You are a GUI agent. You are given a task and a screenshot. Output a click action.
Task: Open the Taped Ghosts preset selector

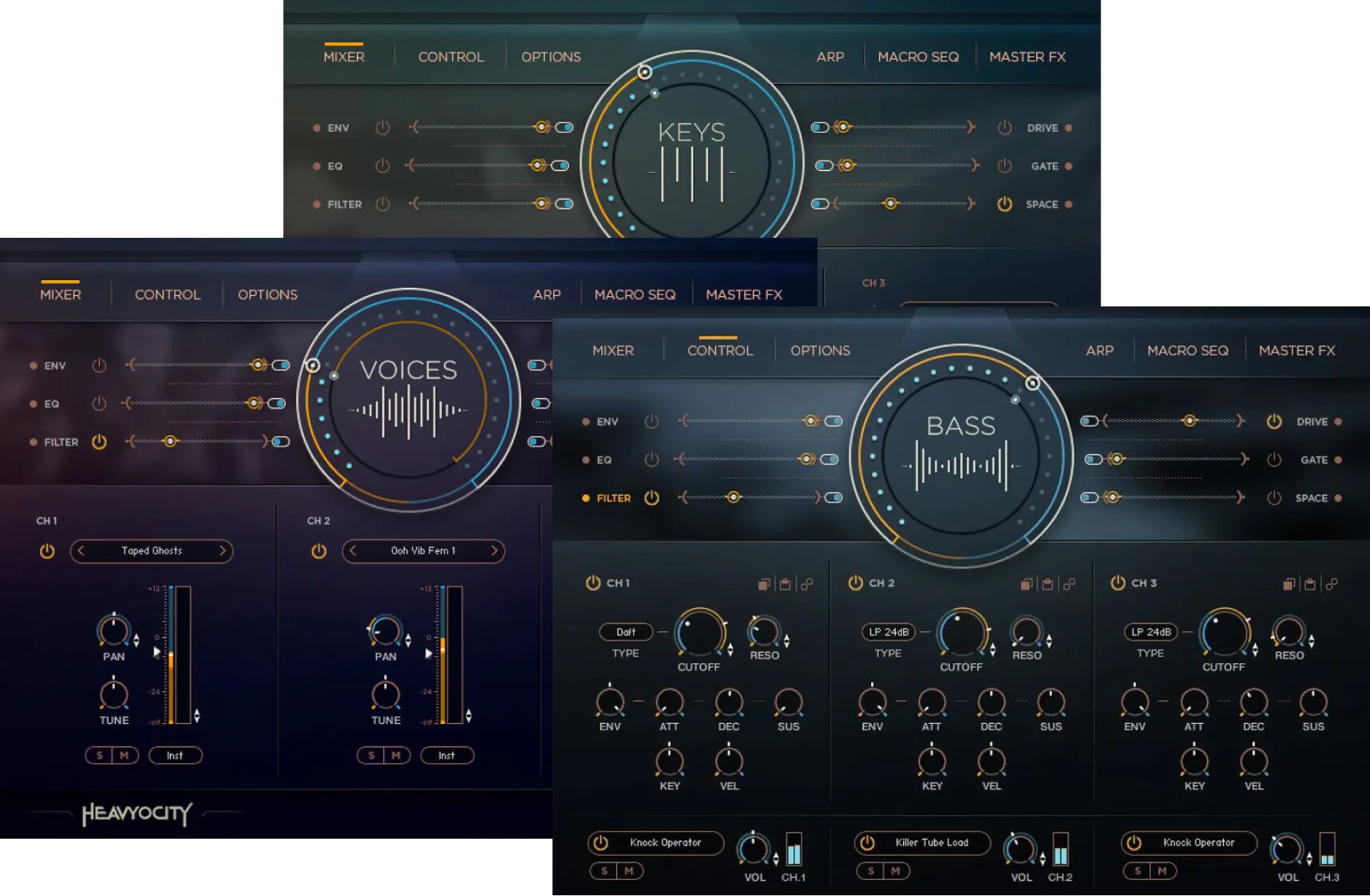[152, 551]
